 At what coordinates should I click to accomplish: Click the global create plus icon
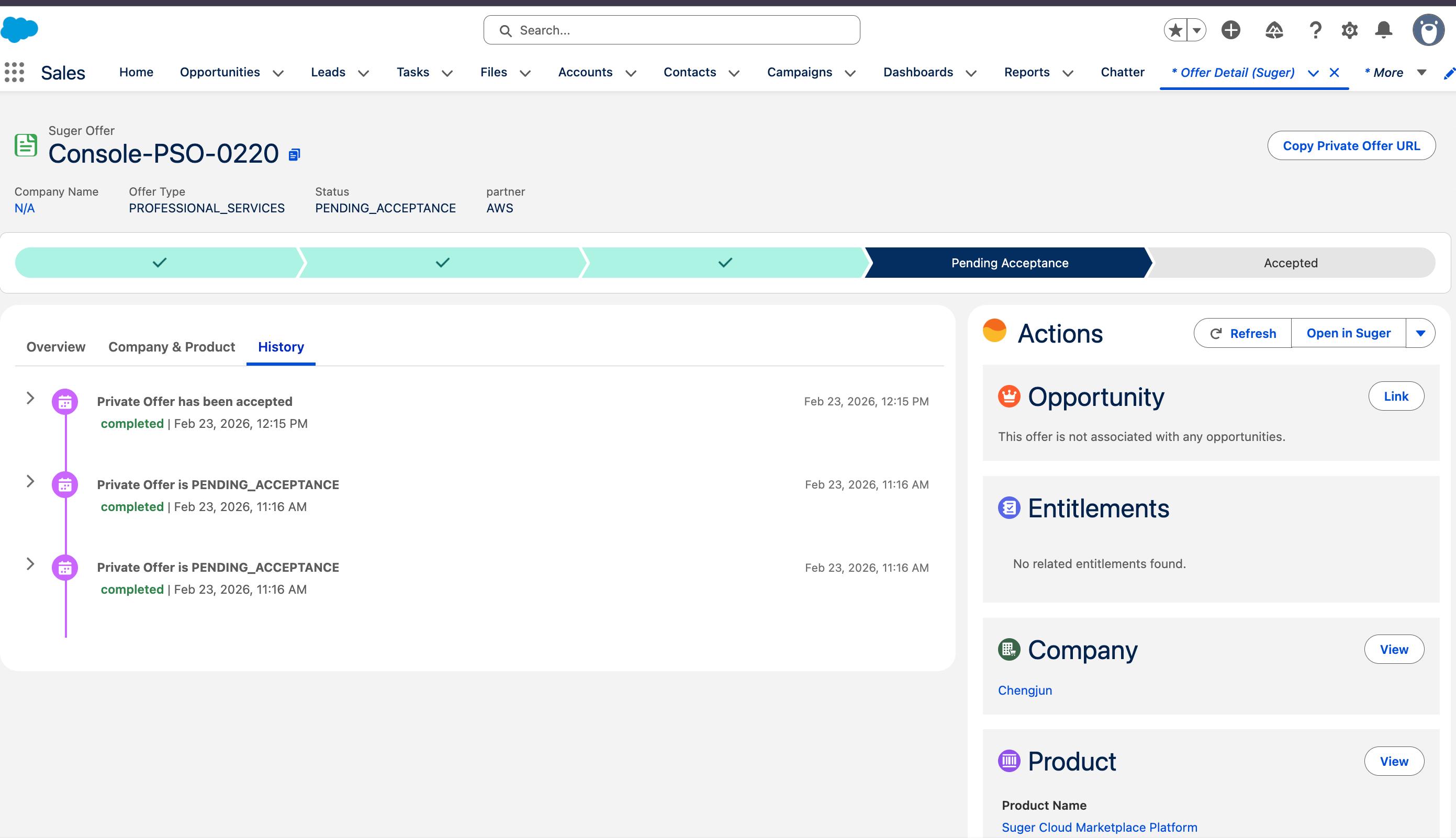[x=1230, y=30]
